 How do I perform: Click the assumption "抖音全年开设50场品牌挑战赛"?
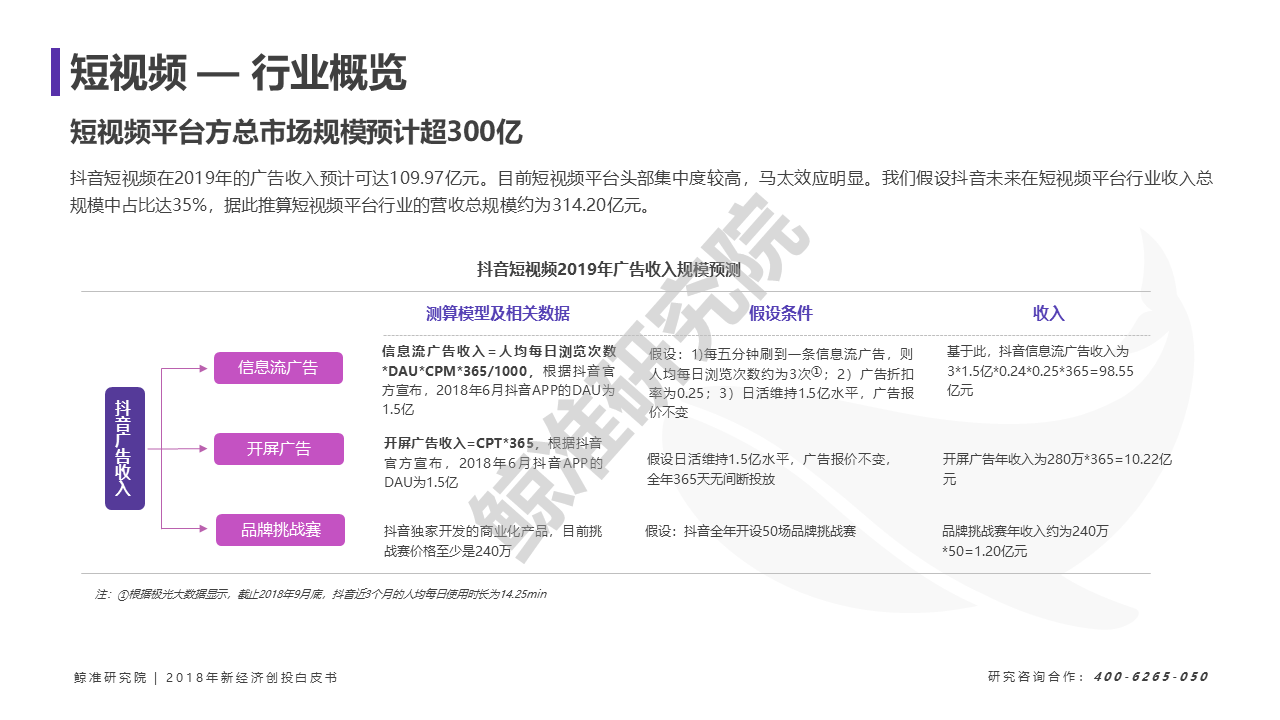click(770, 531)
